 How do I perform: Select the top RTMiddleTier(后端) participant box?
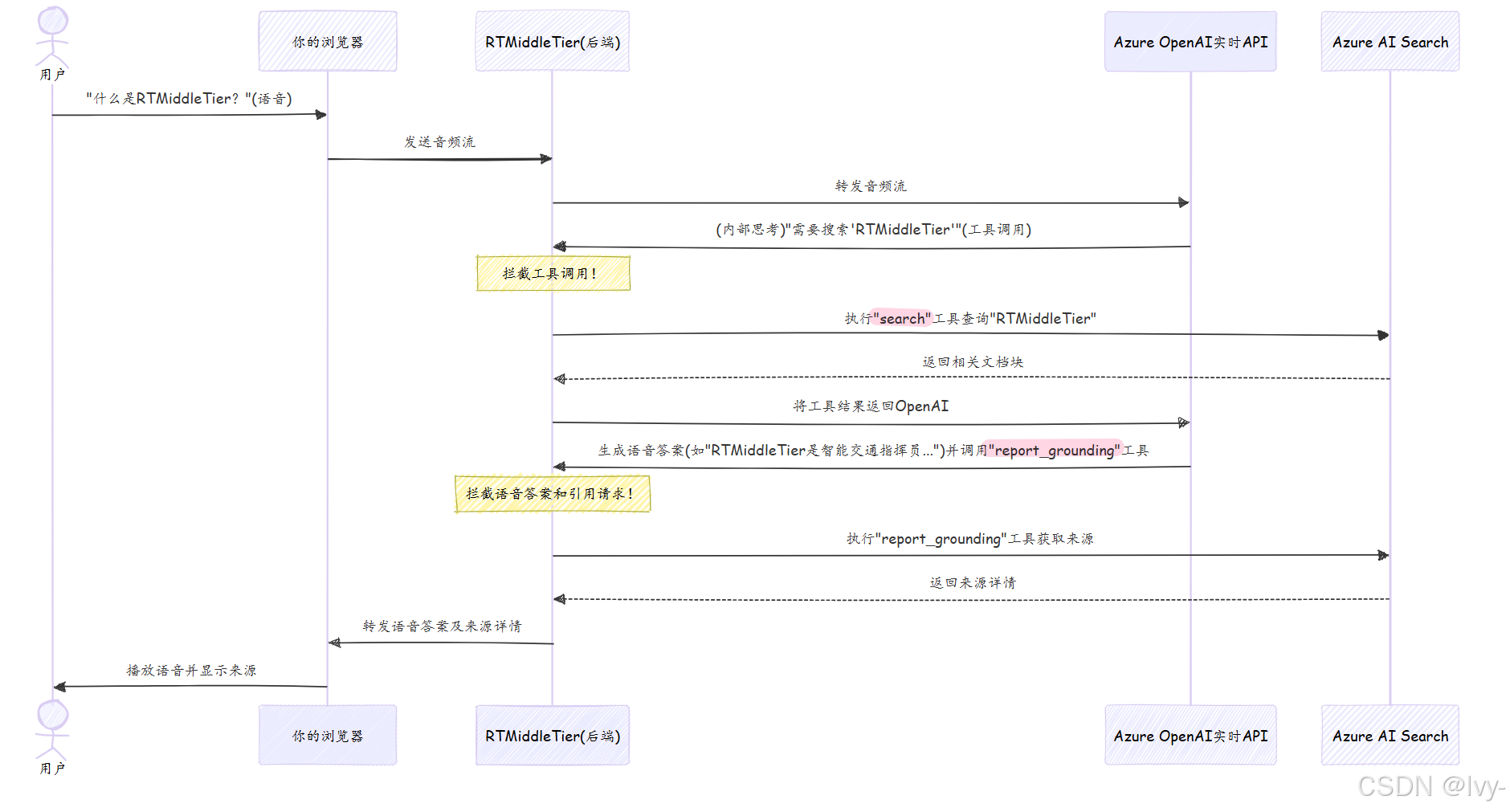click(553, 42)
